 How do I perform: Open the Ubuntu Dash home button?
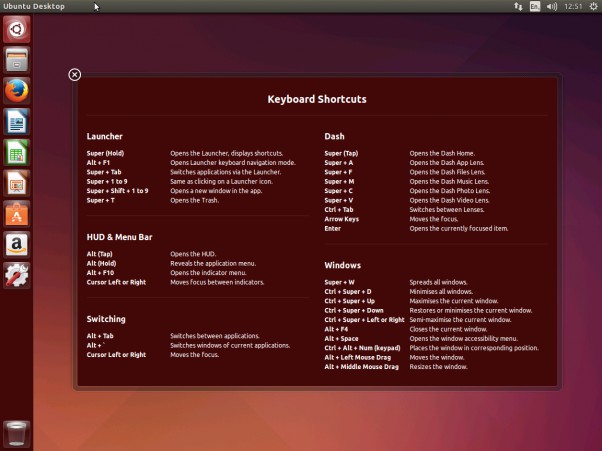[x=17, y=29]
